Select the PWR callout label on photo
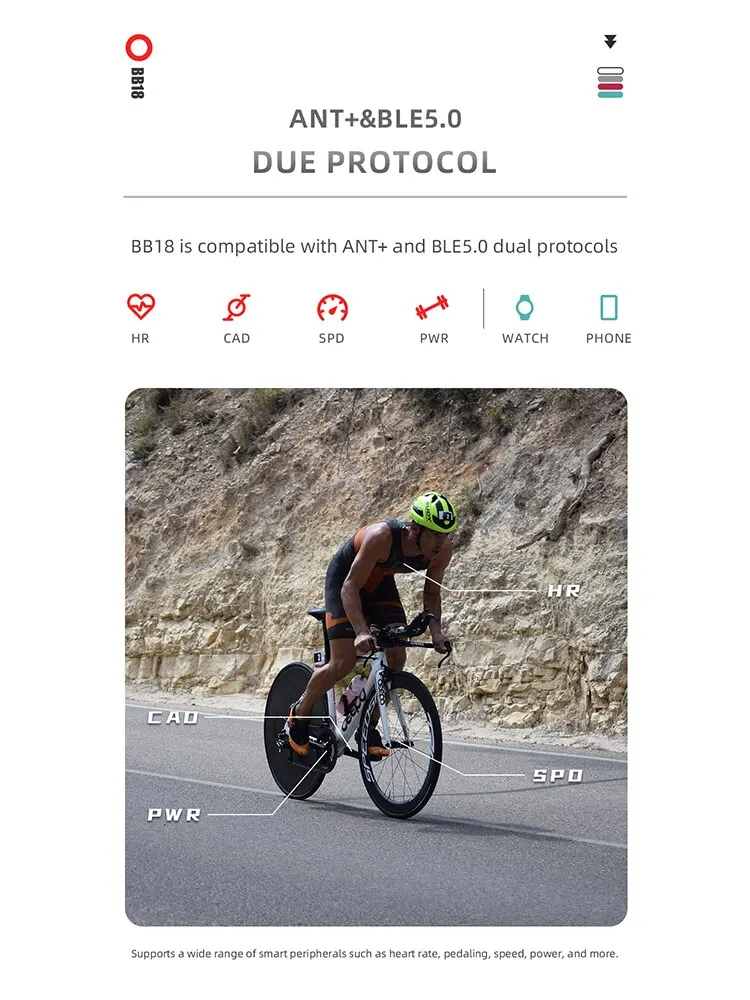Image resolution: width=750 pixels, height=1000 pixels. point(174,814)
